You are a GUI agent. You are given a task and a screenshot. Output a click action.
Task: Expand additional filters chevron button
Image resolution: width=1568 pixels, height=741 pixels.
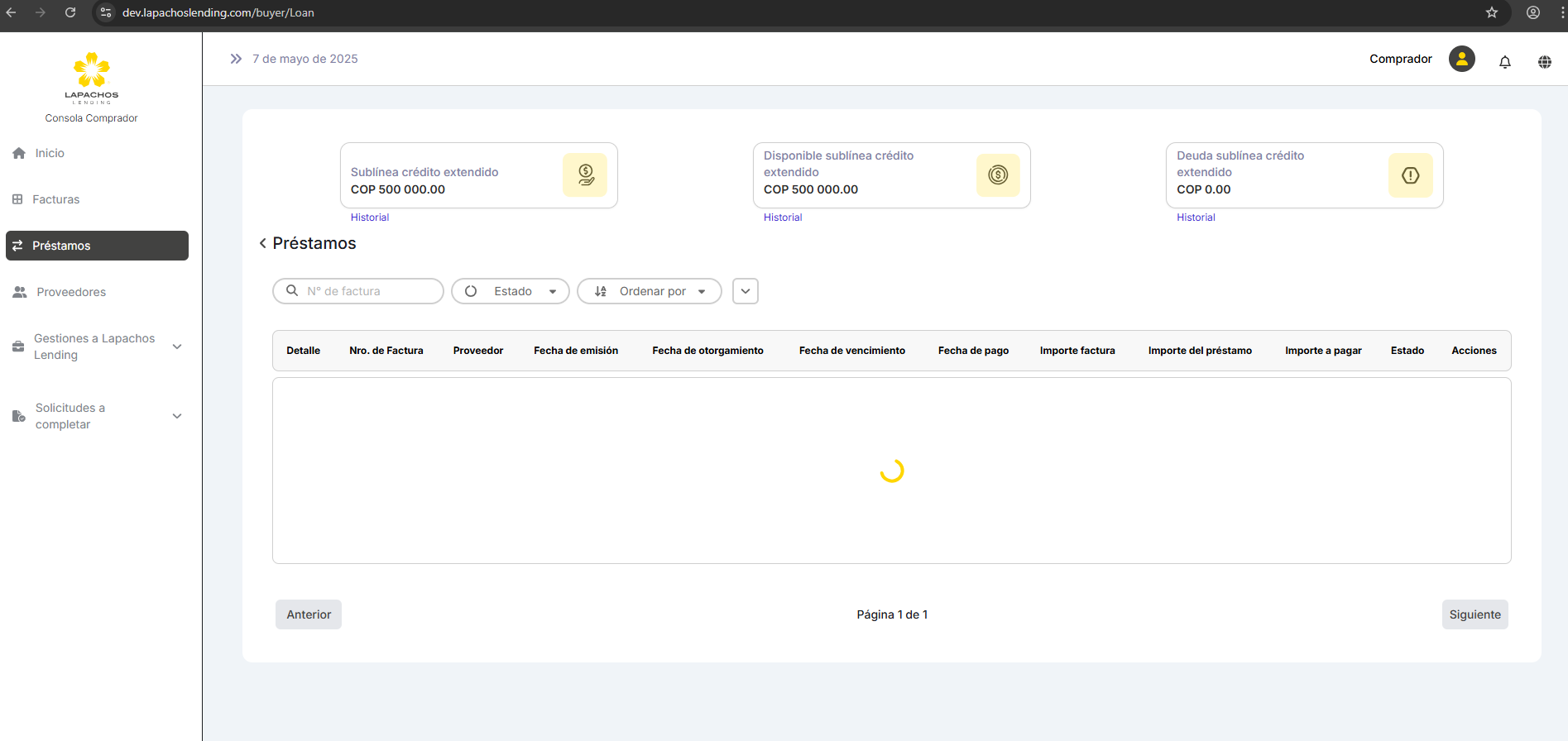[745, 291]
